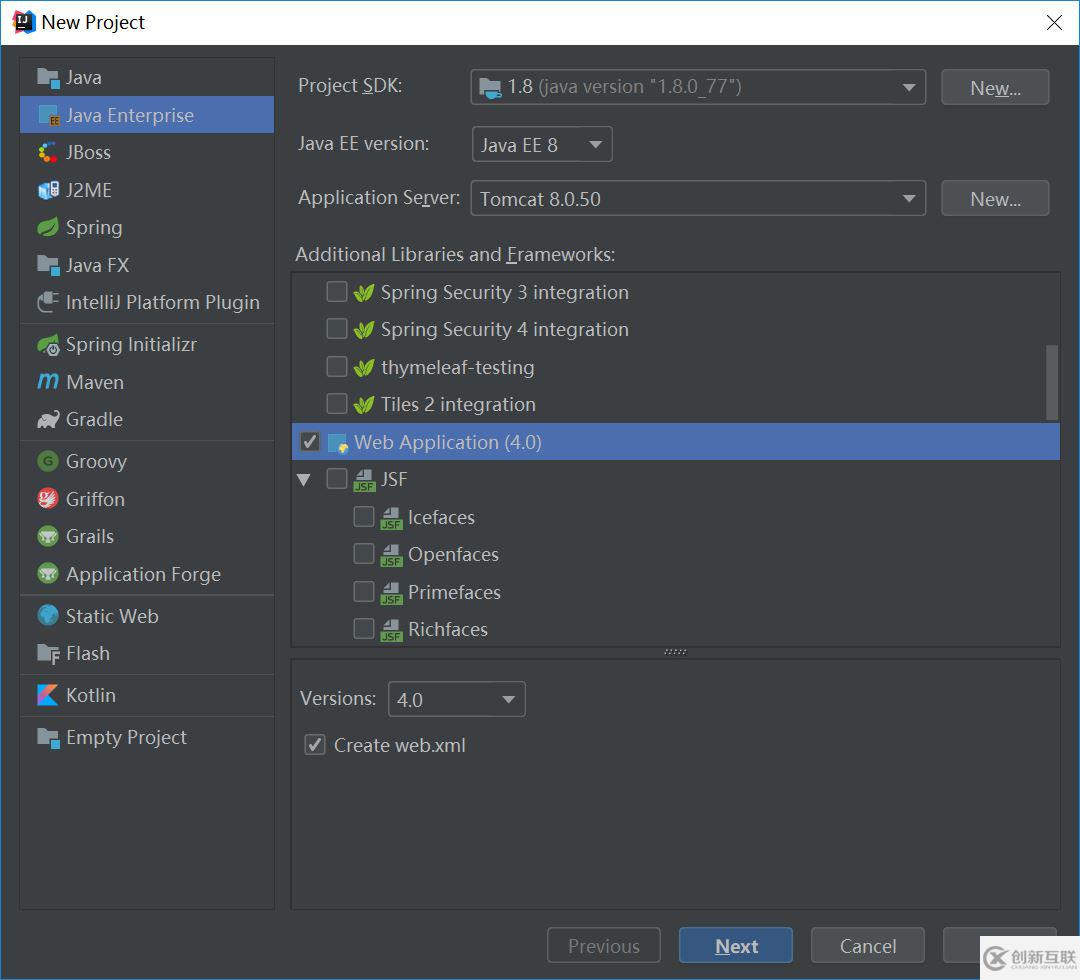The image size is (1080, 980).
Task: Select Gradle in project type list
Action: click(x=147, y=419)
